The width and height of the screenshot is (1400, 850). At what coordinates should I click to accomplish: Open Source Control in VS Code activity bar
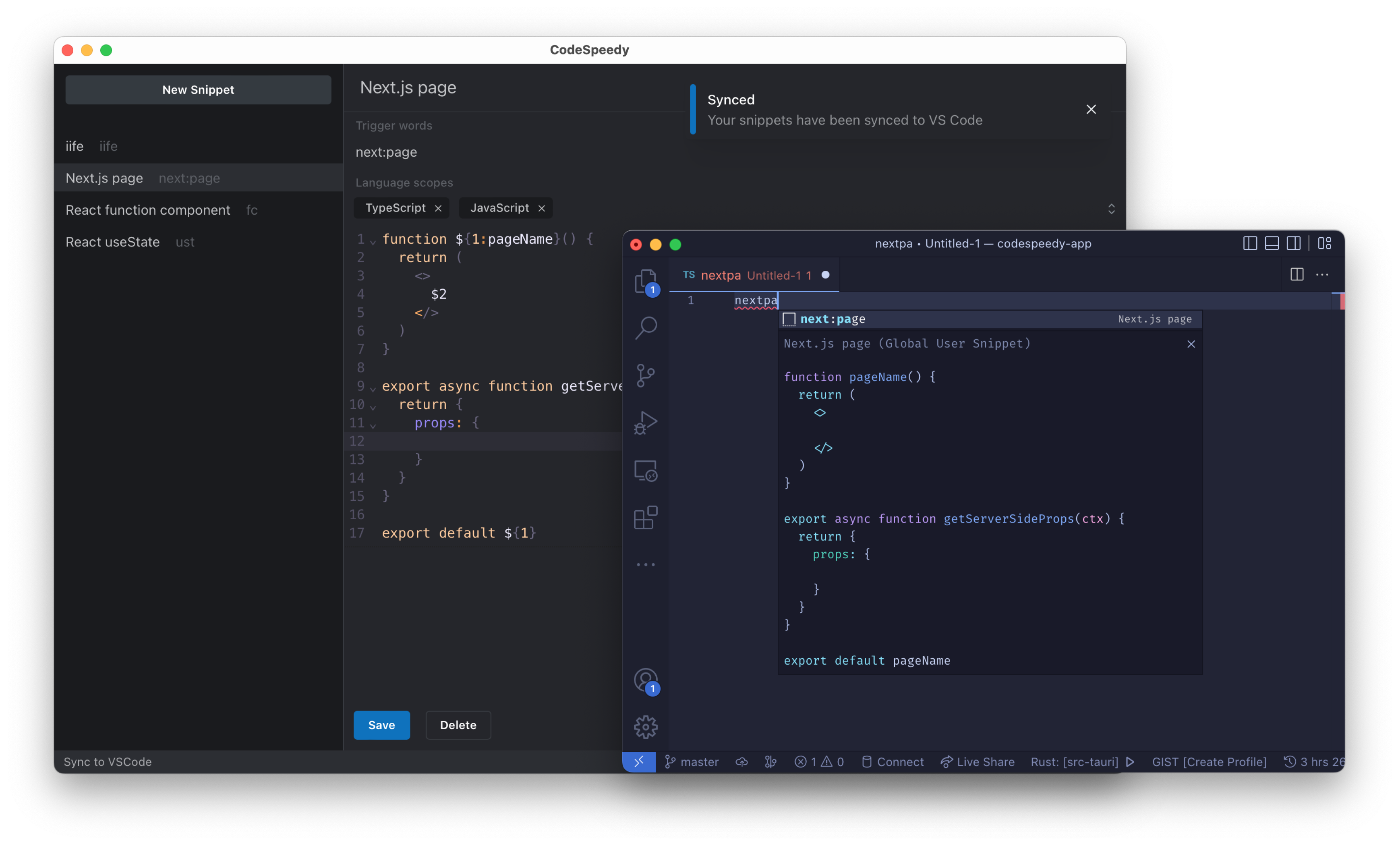pos(646,375)
